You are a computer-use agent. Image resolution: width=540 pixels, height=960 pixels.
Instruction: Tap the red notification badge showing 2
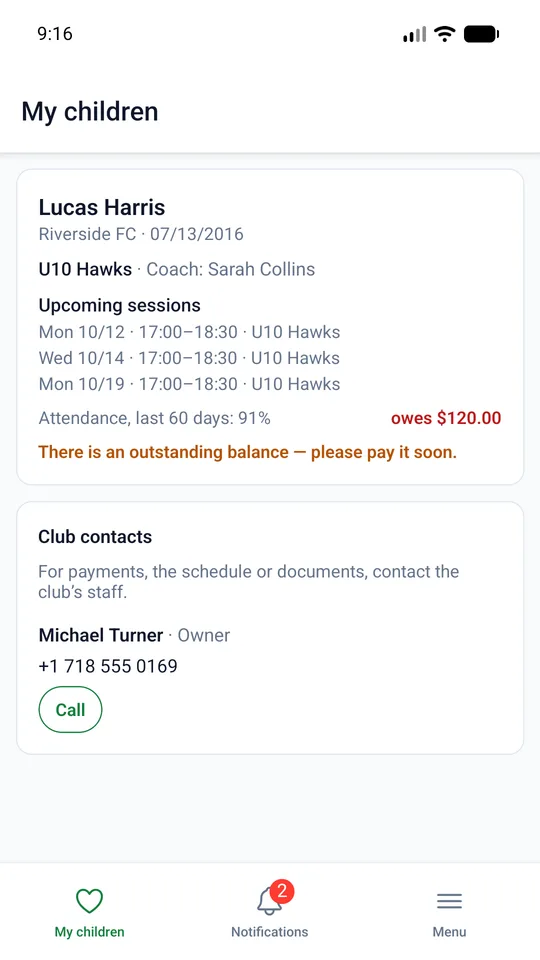[282, 891]
